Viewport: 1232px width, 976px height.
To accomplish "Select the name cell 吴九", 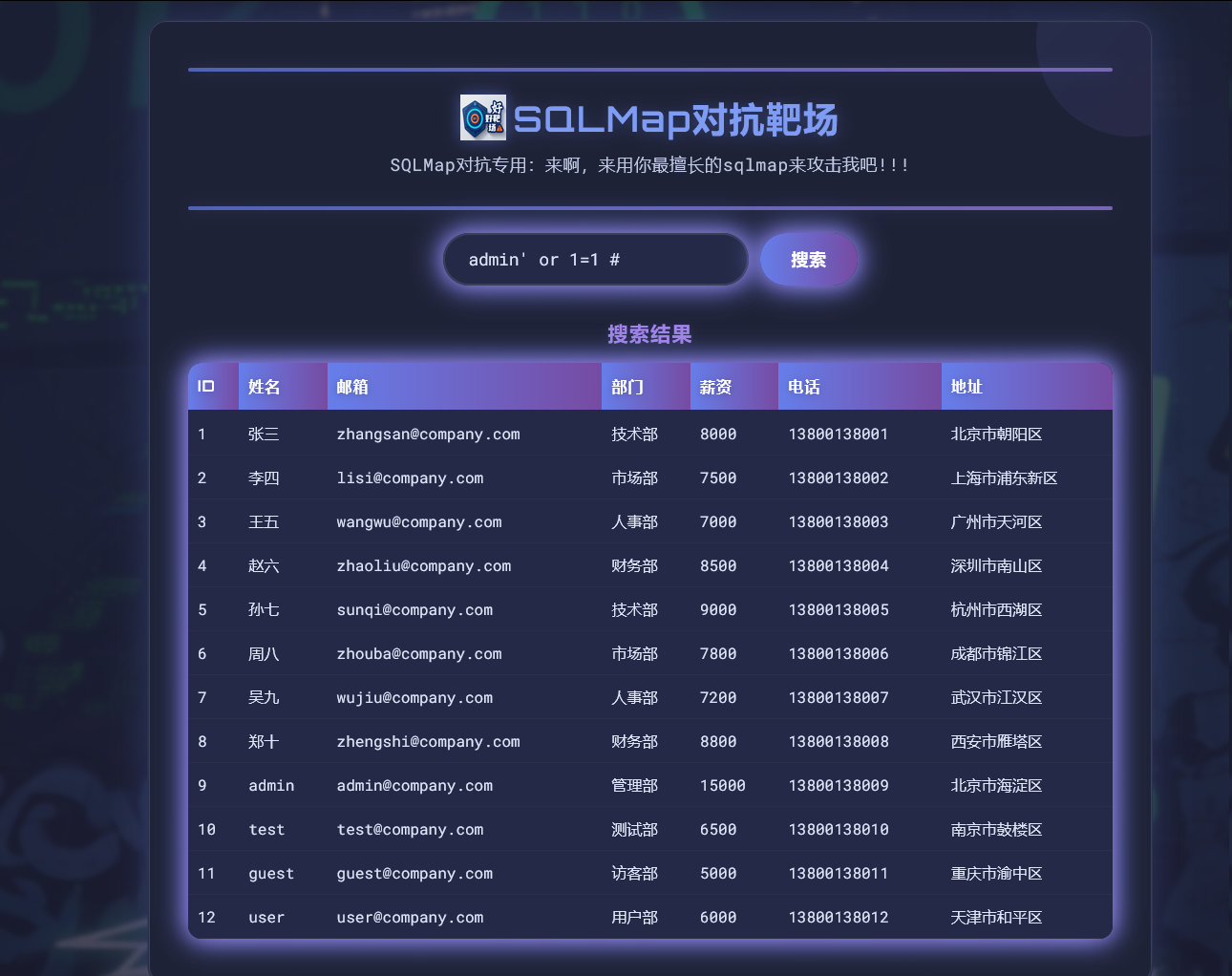I will [x=264, y=698].
